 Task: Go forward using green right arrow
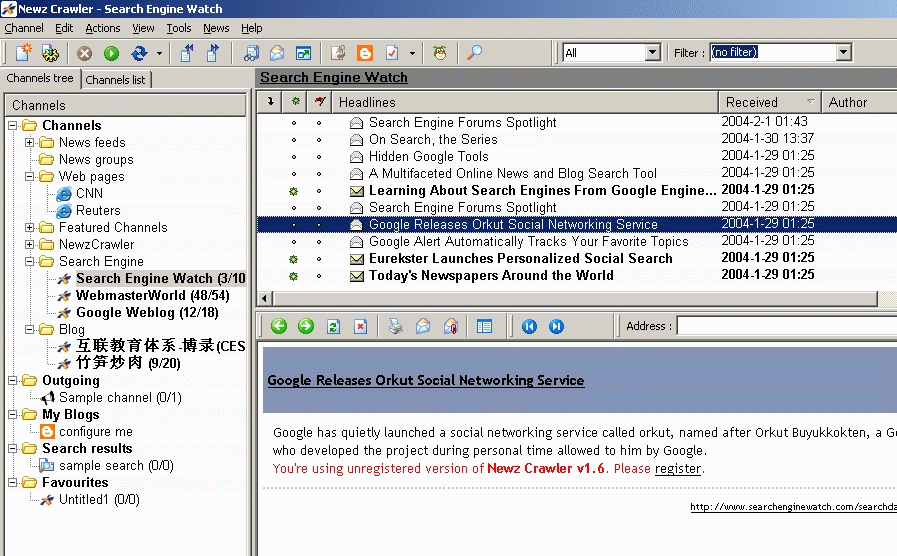click(x=306, y=326)
